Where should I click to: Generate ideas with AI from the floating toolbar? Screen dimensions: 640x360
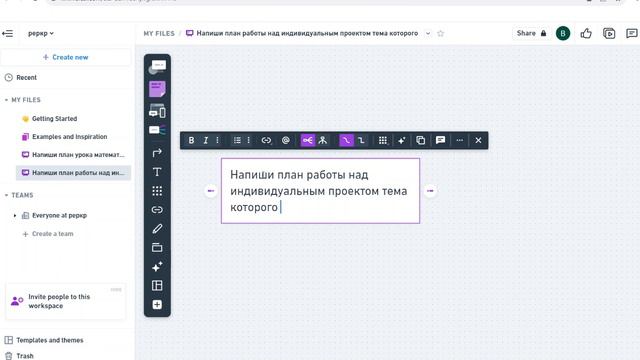pos(402,140)
